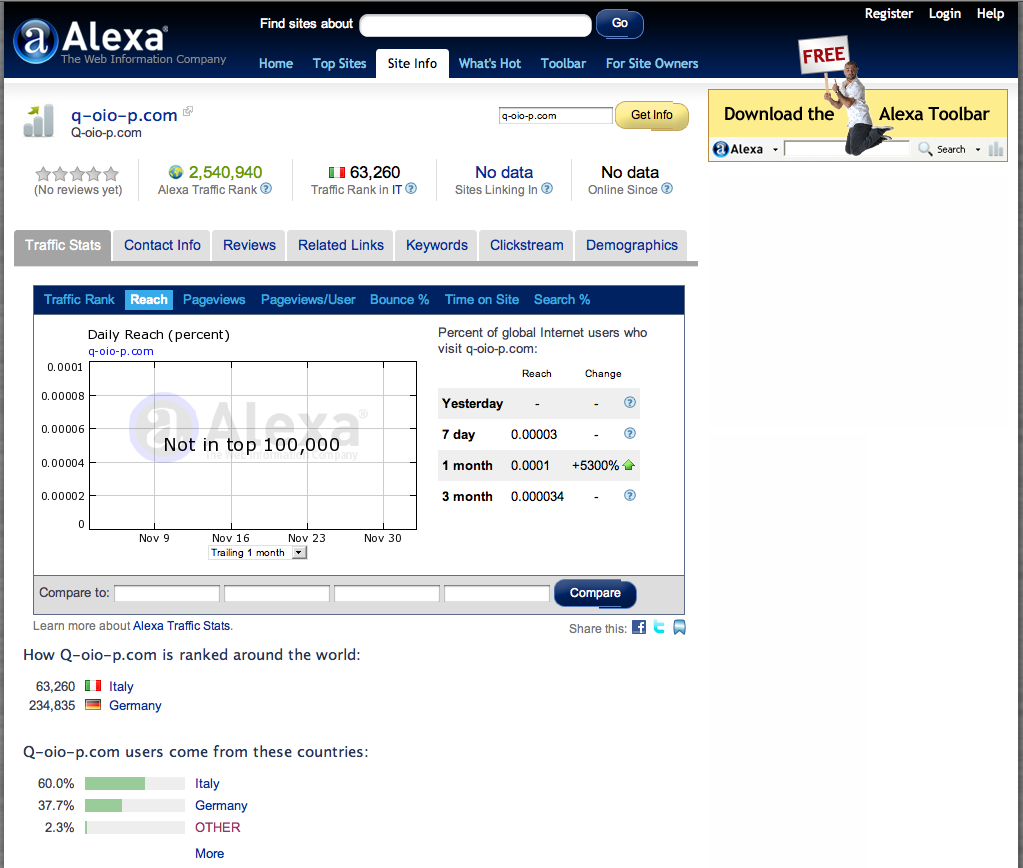1023x868 pixels.
Task: Click the Germany 37.7% bar
Action: 135,806
